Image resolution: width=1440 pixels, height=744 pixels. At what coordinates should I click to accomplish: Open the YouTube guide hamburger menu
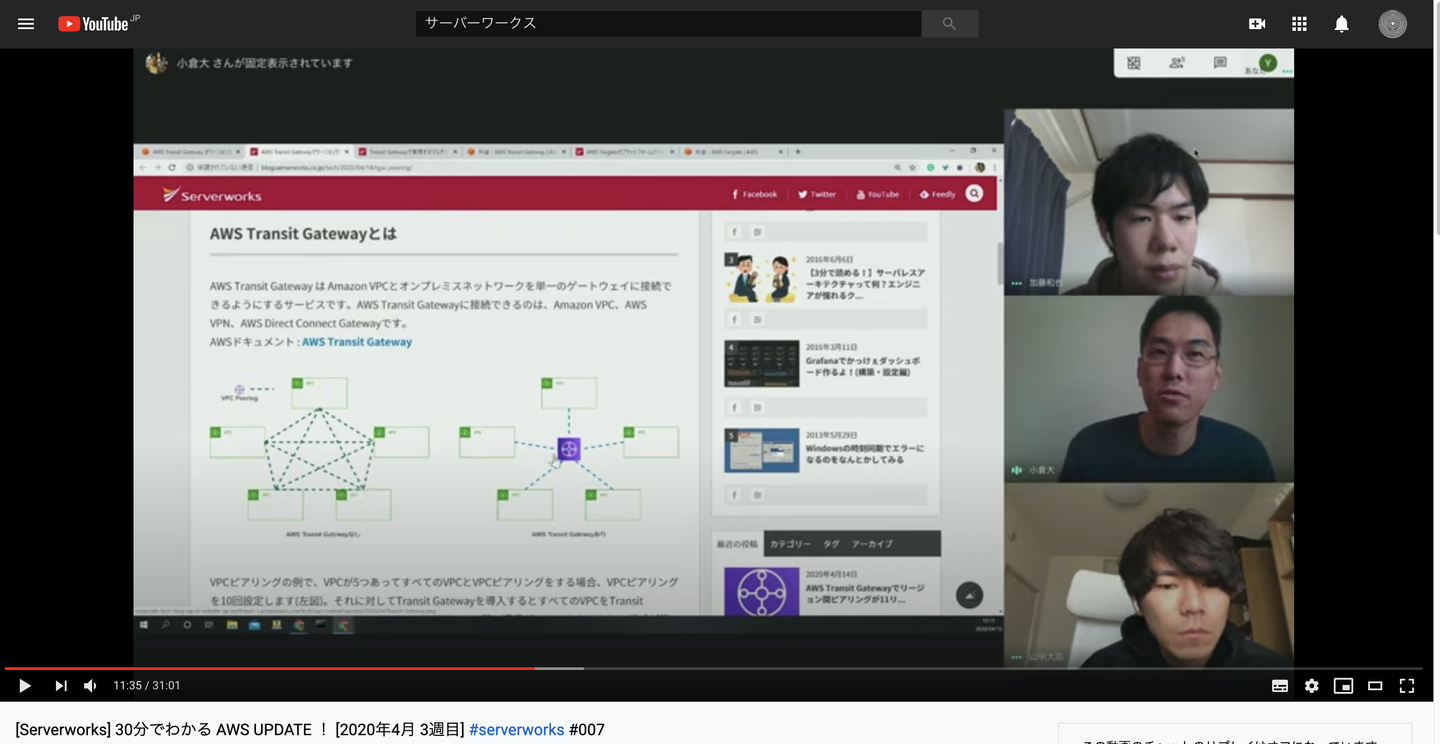(26, 24)
